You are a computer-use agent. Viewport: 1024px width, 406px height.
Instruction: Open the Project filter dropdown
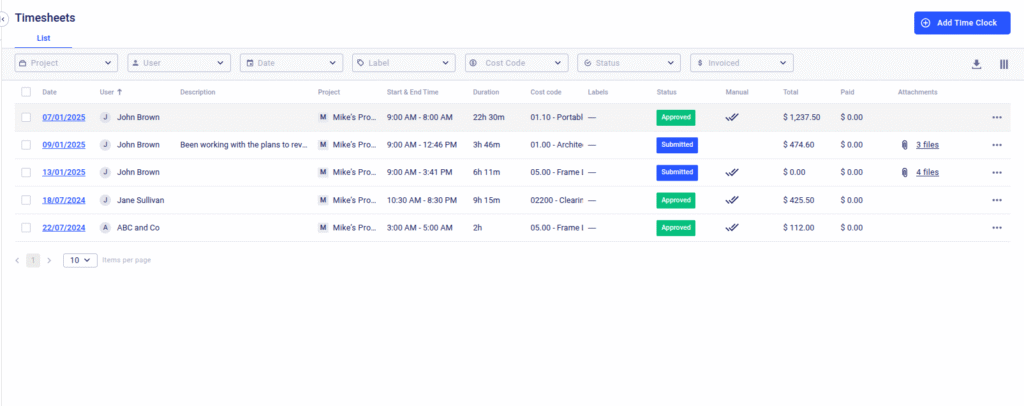tap(66, 63)
